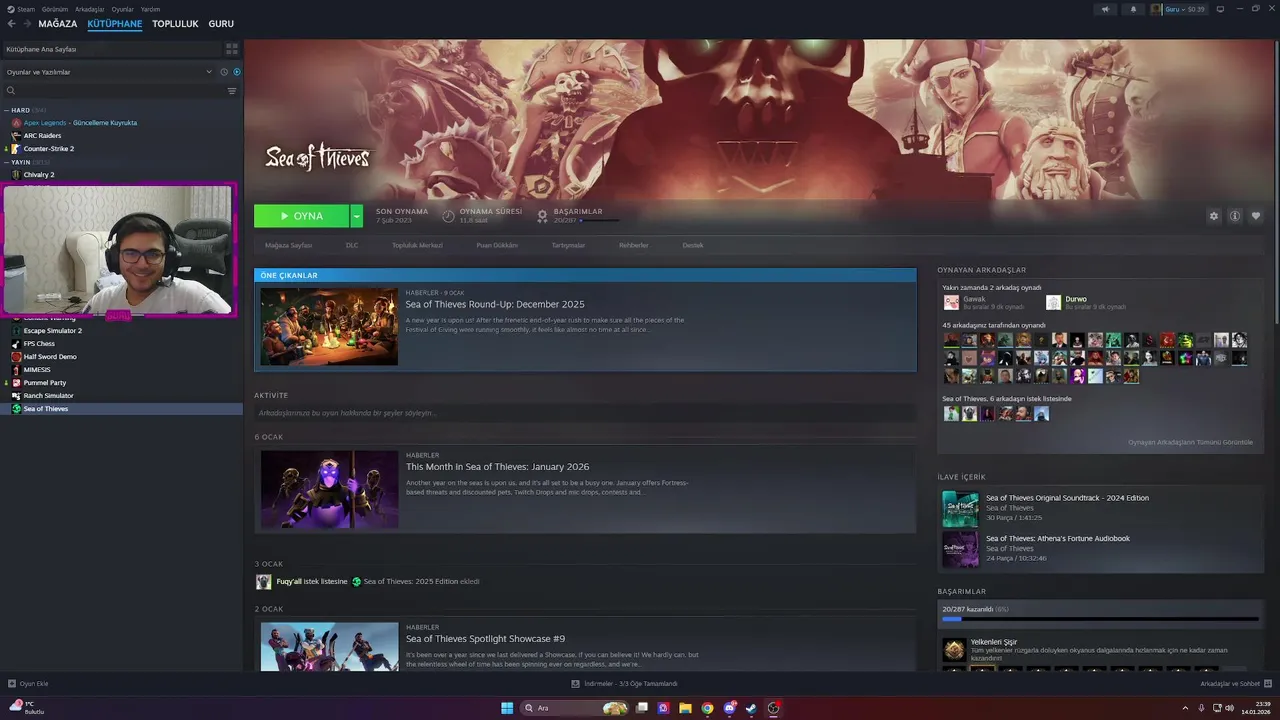Open Yelkenleri Şişir achievement icon
The image size is (1280, 720).
tap(955, 650)
